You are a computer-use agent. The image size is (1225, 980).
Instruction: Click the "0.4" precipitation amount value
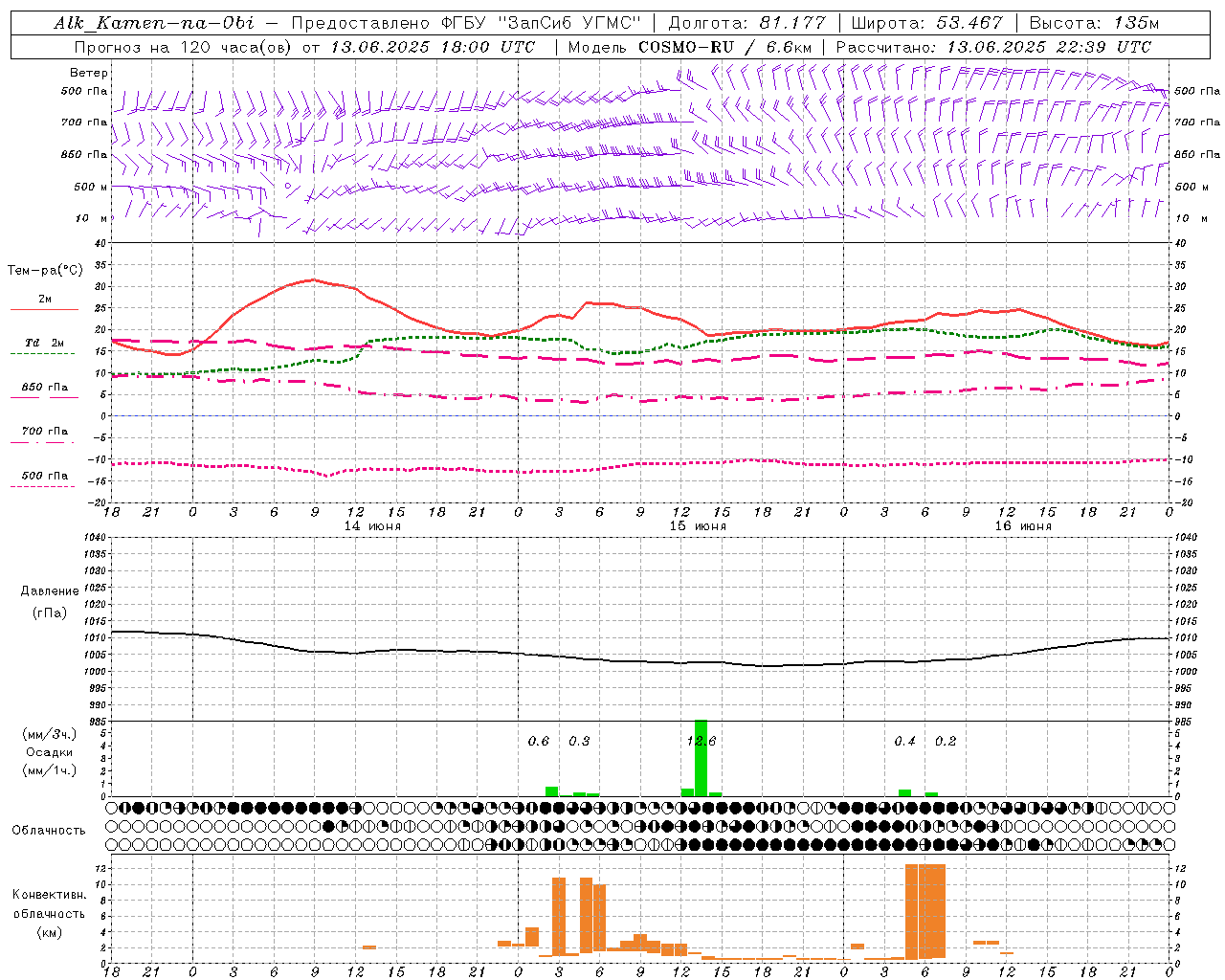(x=904, y=741)
